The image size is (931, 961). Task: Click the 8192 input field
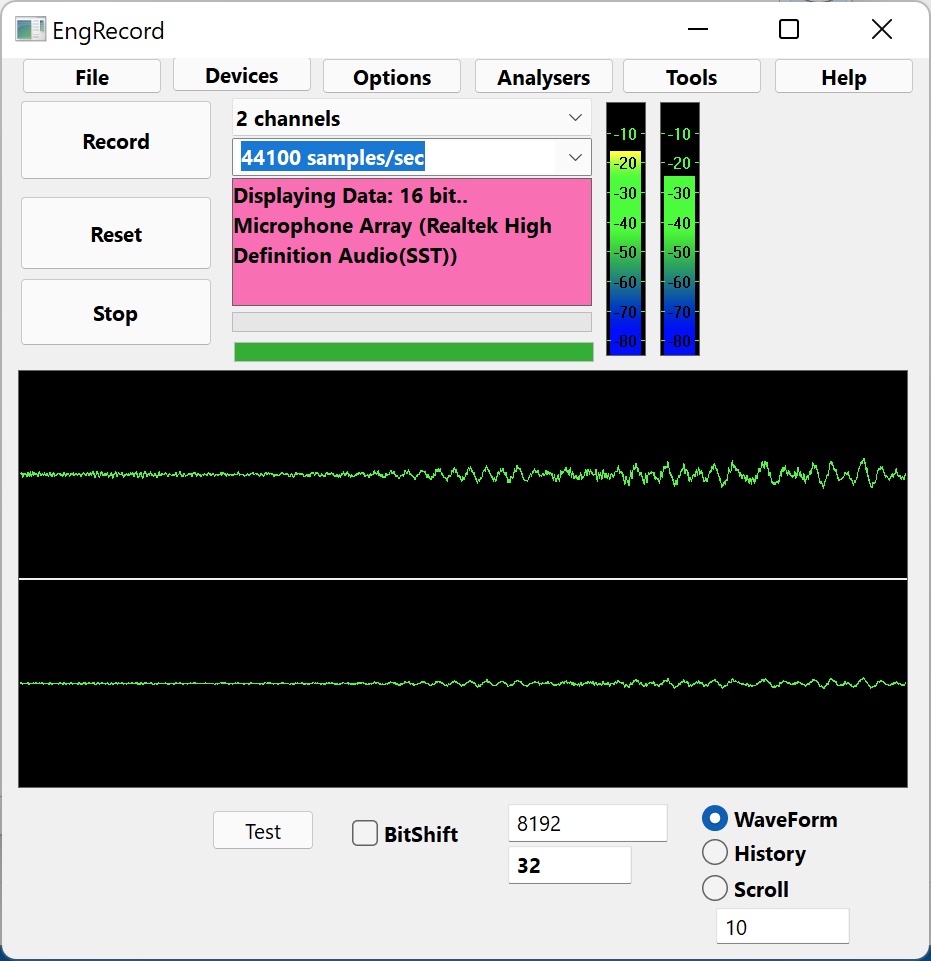coord(588,823)
